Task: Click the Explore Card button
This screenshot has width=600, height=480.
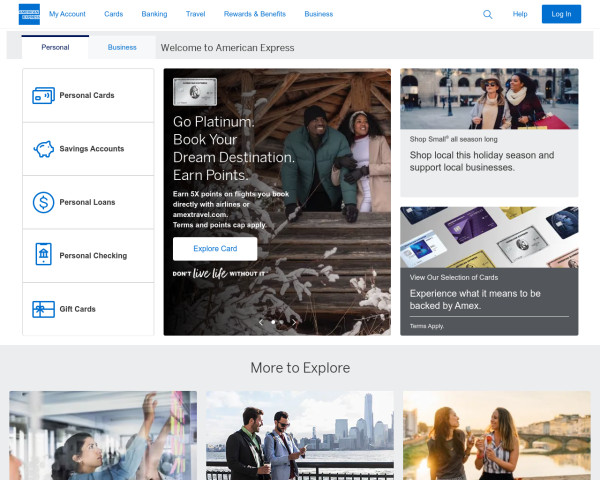Action: coord(214,248)
